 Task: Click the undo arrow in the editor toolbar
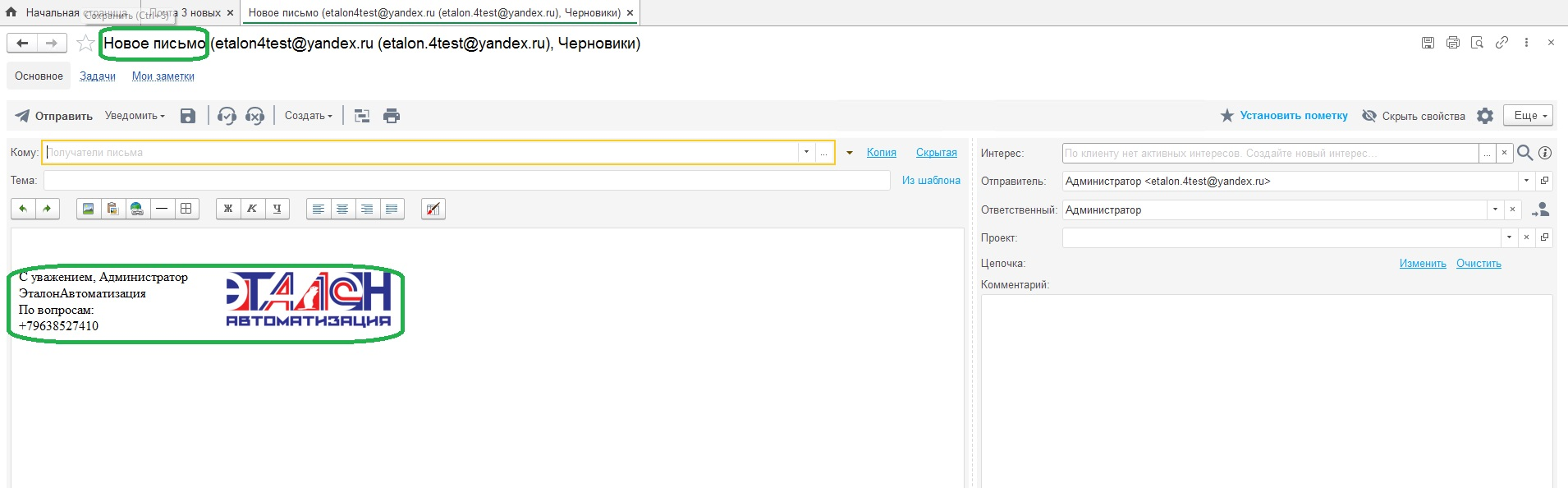[x=23, y=209]
